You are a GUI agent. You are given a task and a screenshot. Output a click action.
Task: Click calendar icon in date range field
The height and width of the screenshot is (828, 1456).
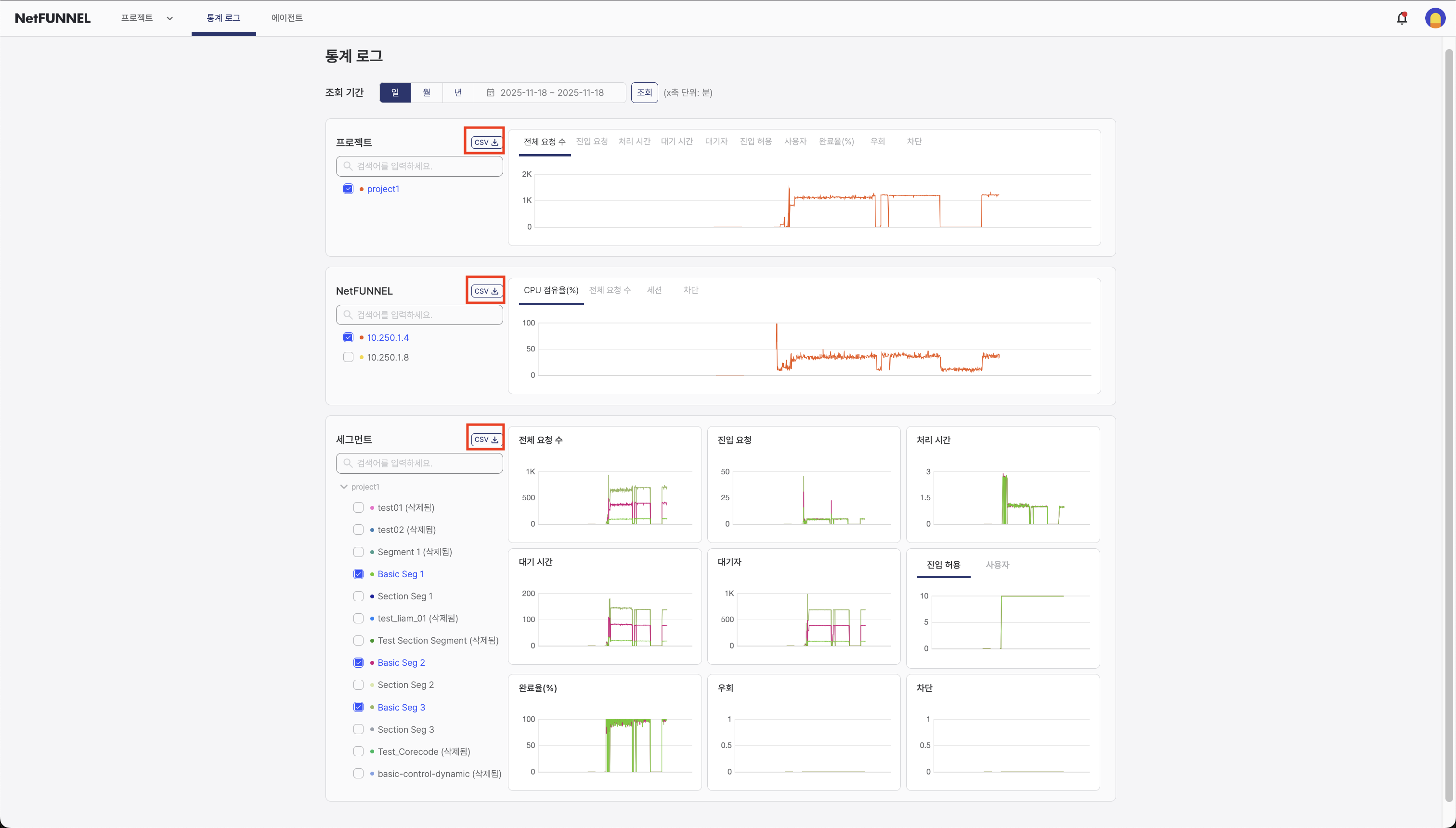click(x=490, y=93)
